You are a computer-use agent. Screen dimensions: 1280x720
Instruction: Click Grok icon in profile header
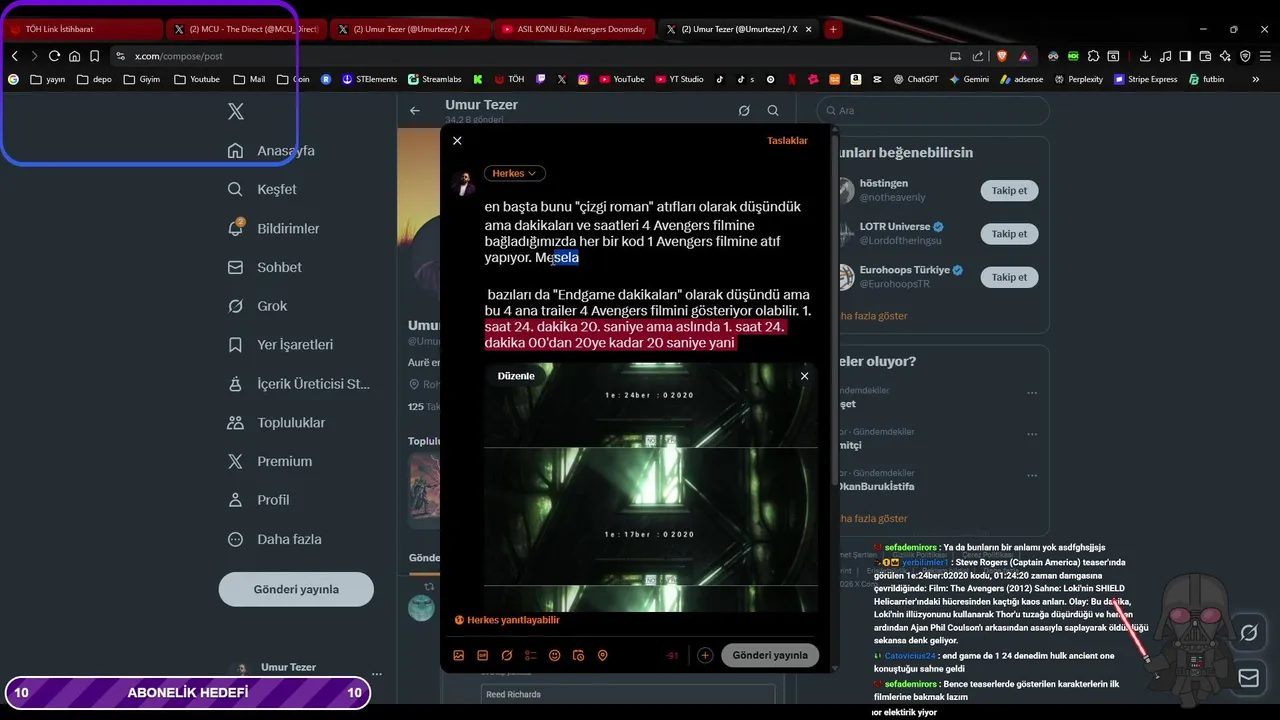744,111
